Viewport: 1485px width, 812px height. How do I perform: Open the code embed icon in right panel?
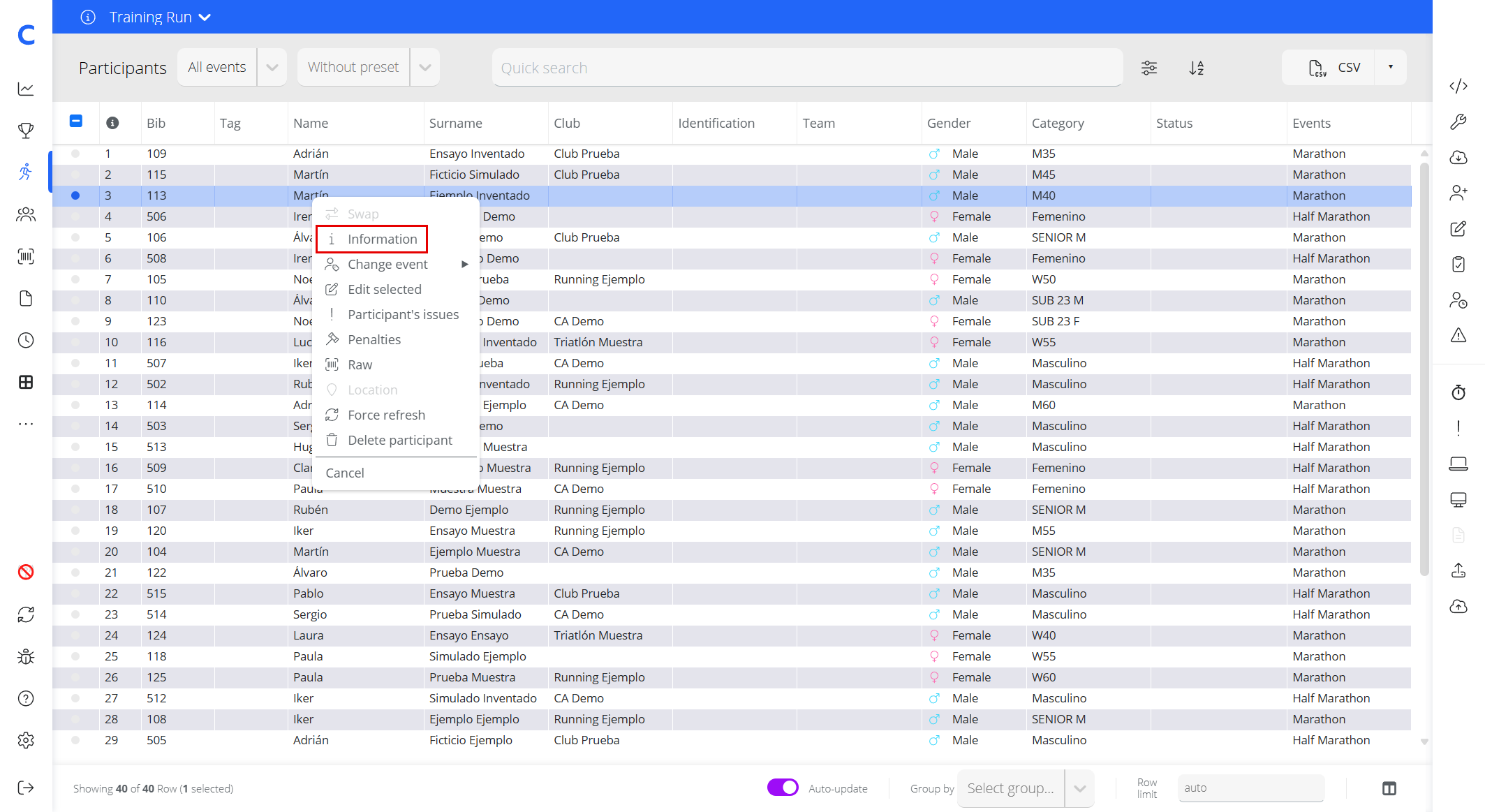click(x=1458, y=86)
